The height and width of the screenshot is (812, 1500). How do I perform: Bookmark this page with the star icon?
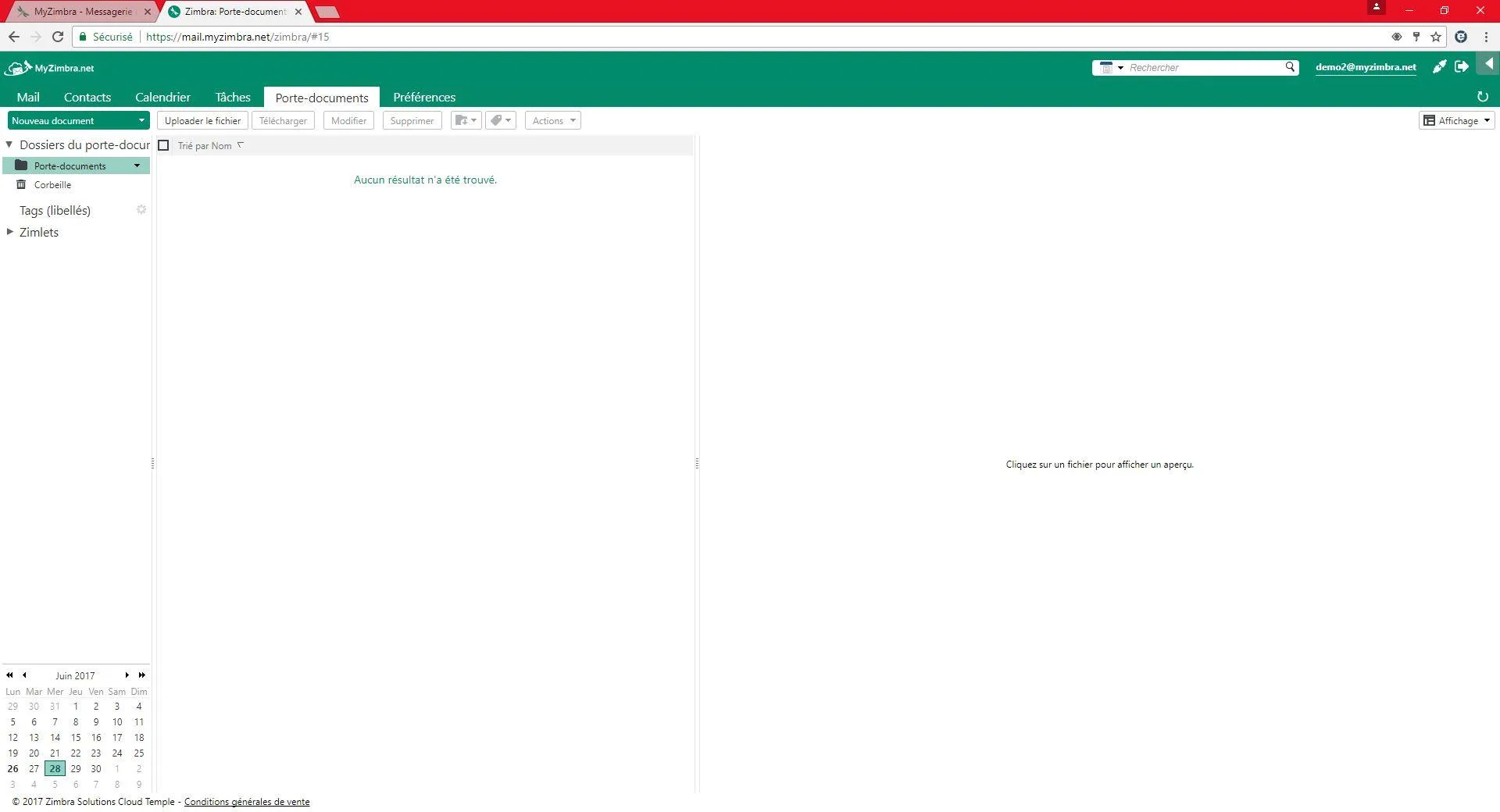tap(1436, 37)
